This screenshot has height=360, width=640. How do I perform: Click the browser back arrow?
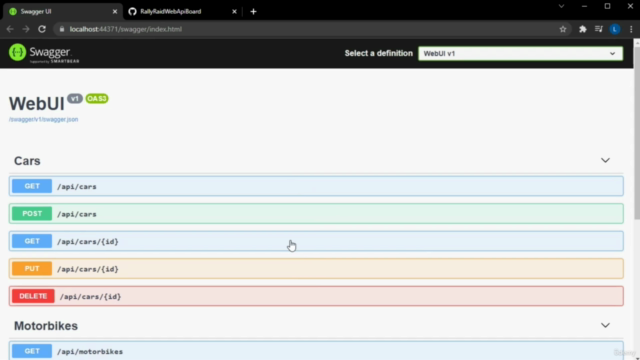point(10,29)
